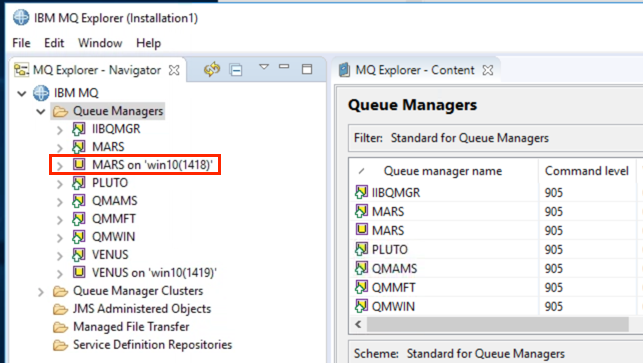Expand the PLUTO queue manager node
This screenshot has width=643, height=363.
pyautogui.click(x=60, y=184)
